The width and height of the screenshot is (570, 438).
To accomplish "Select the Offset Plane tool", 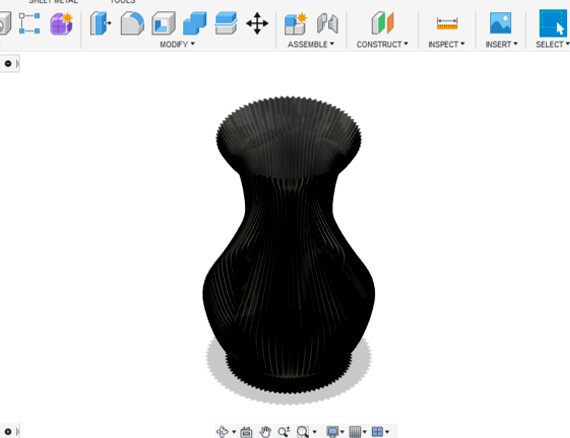I will 382,23.
